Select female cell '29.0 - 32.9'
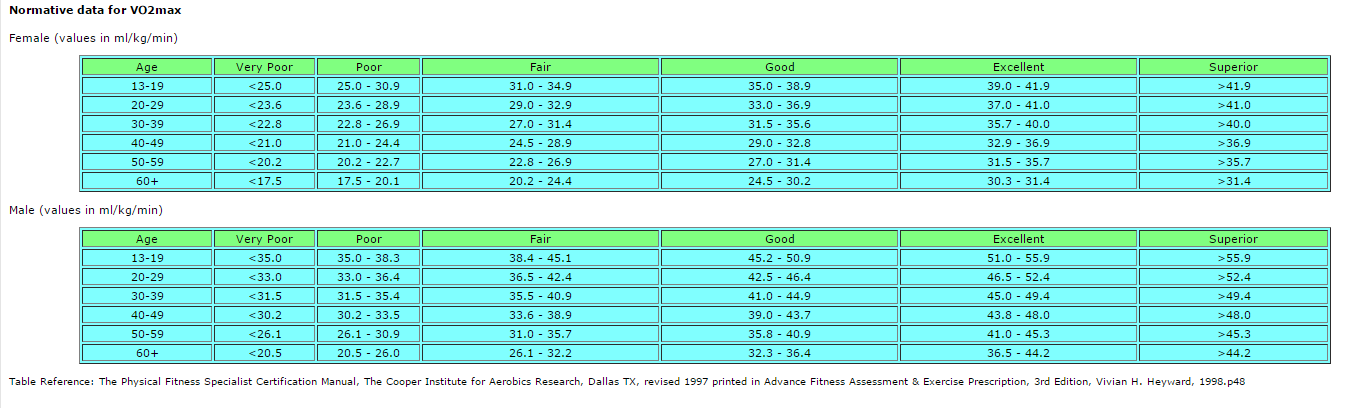This screenshot has width=1367, height=408. click(540, 105)
